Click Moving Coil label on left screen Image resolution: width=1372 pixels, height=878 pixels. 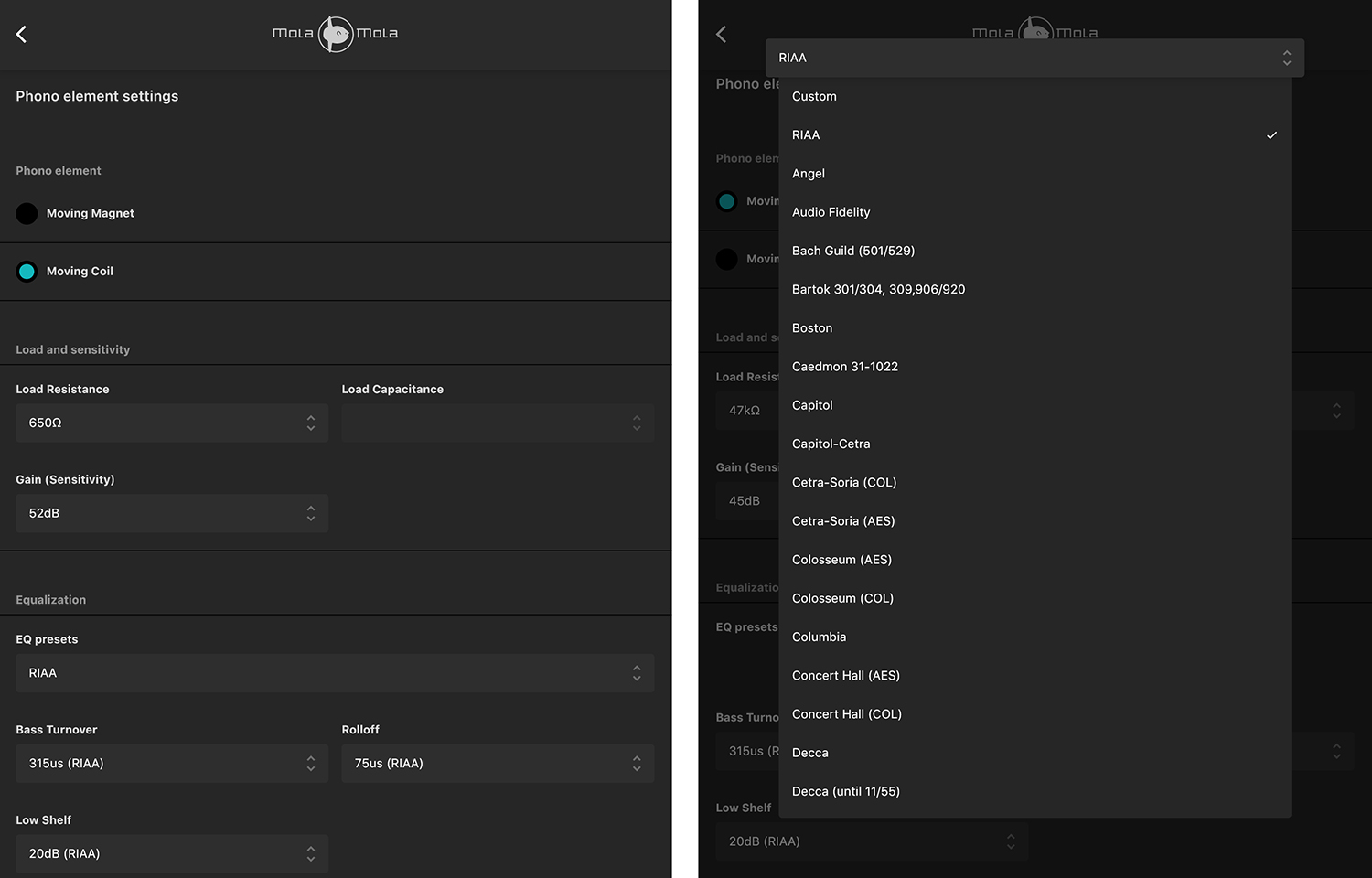pyautogui.click(x=80, y=272)
